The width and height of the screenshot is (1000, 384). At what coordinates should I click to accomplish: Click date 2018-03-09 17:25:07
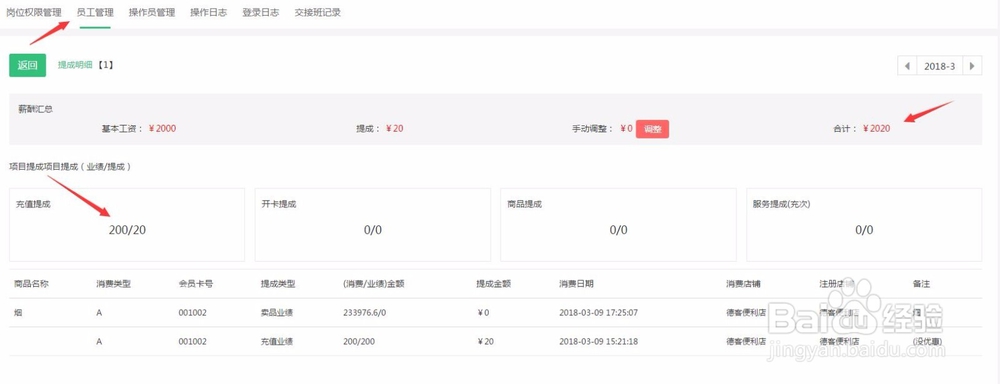pos(599,313)
